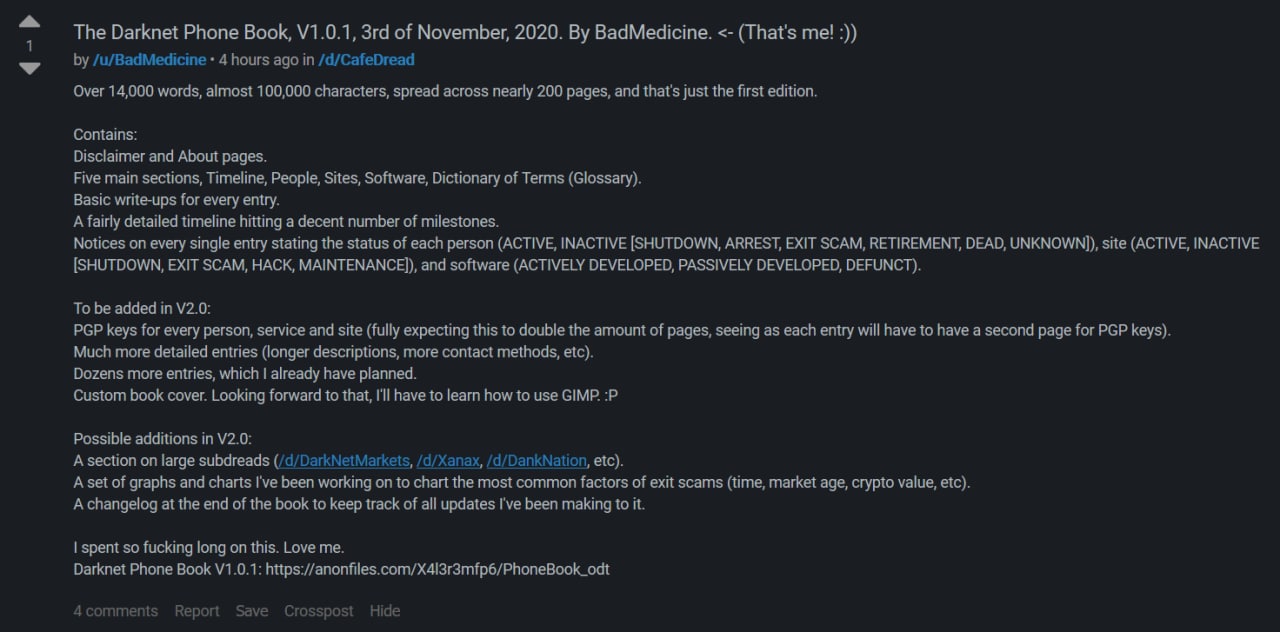The image size is (1280, 632).
Task: Click the 'Over 14,000 words' opening sentence
Action: tap(445, 91)
